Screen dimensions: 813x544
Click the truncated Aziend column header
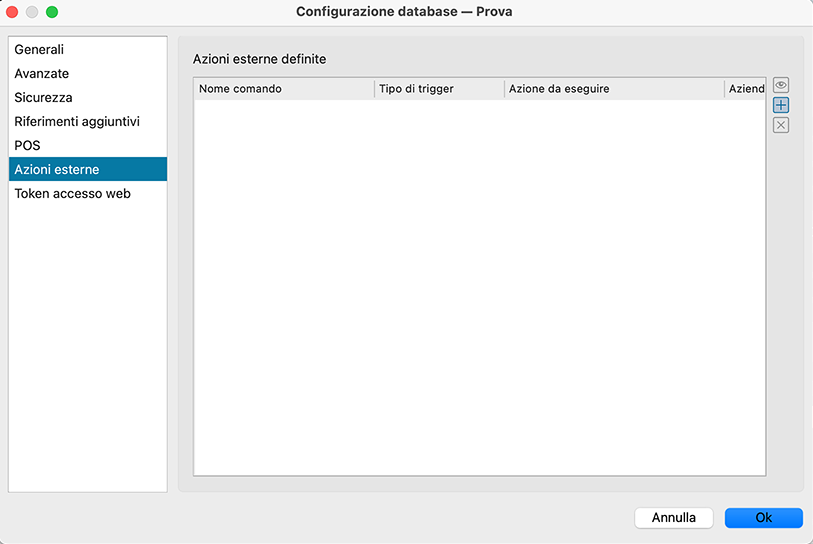point(746,89)
